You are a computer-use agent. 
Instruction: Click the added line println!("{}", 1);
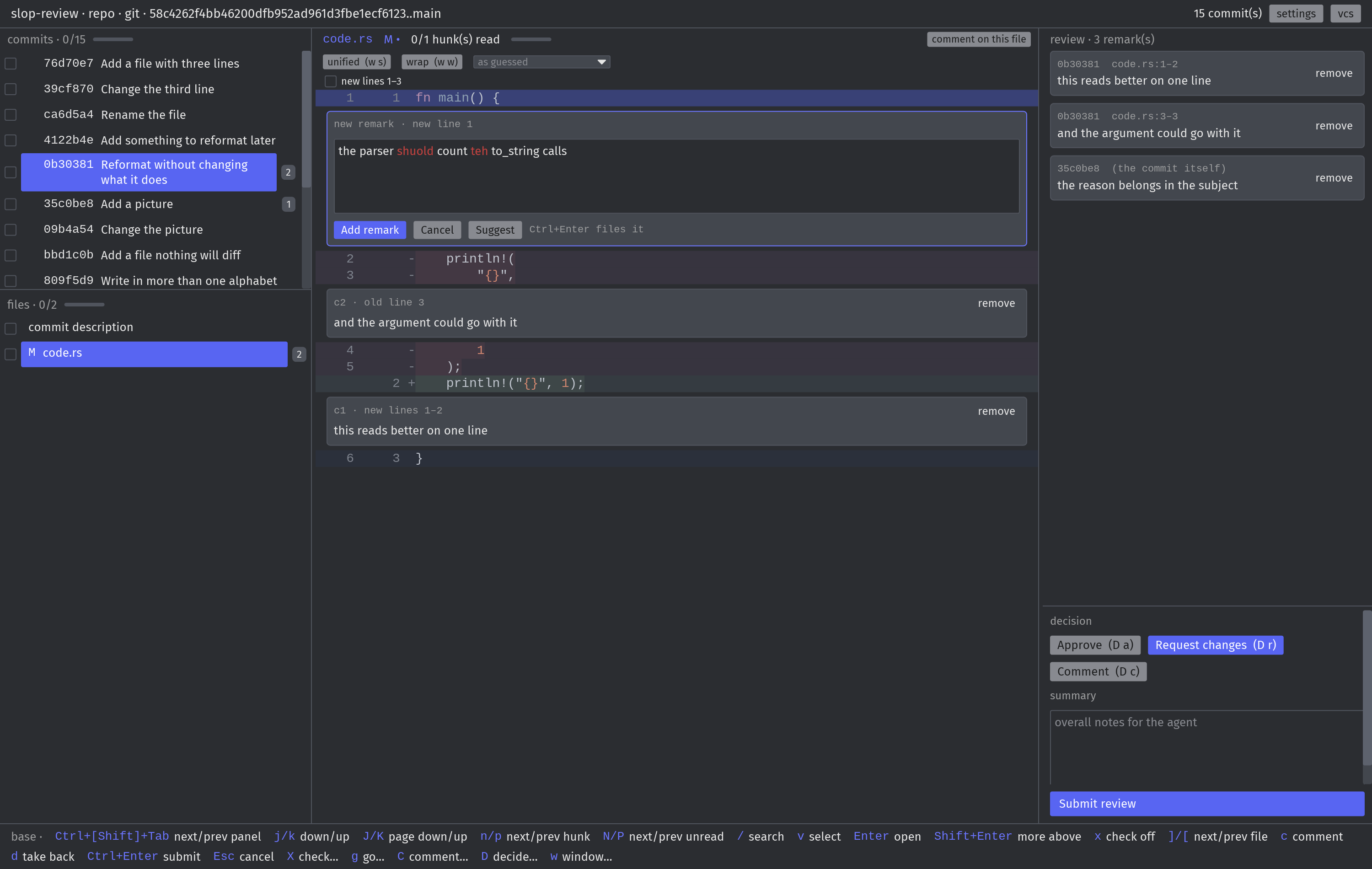pyautogui.click(x=676, y=383)
